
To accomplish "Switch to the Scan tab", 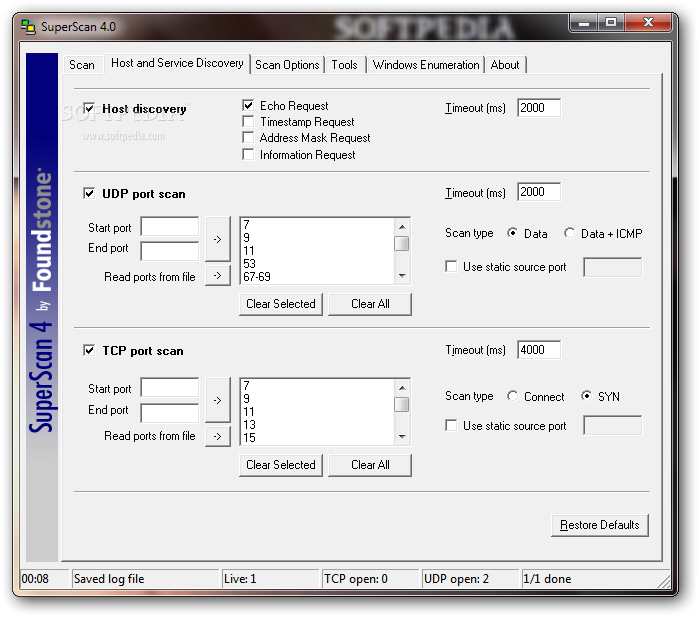I will [82, 65].
